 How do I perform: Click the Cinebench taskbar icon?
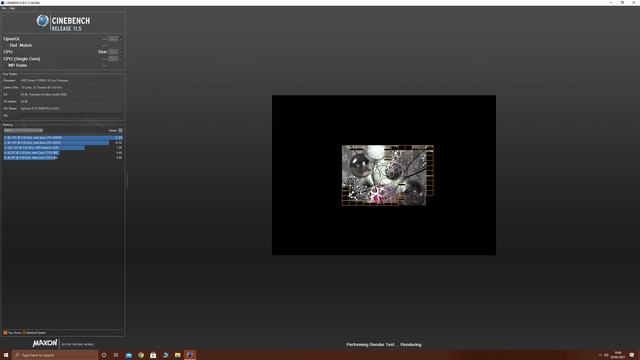coord(190,355)
